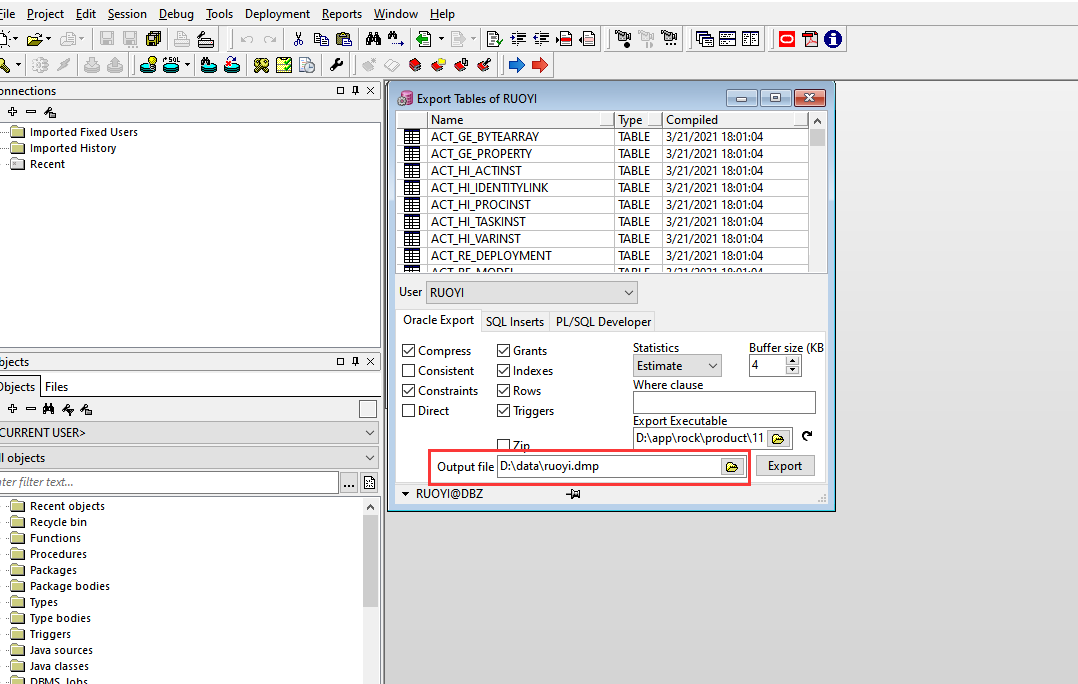Start macro recording with the camera icon
The height and width of the screenshot is (684, 1078).
(623, 38)
